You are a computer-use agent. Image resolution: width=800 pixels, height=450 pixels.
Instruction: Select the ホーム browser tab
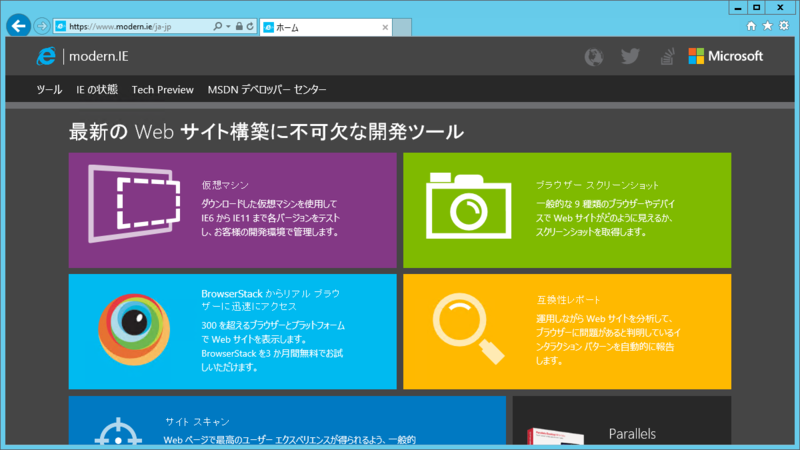click(326, 28)
